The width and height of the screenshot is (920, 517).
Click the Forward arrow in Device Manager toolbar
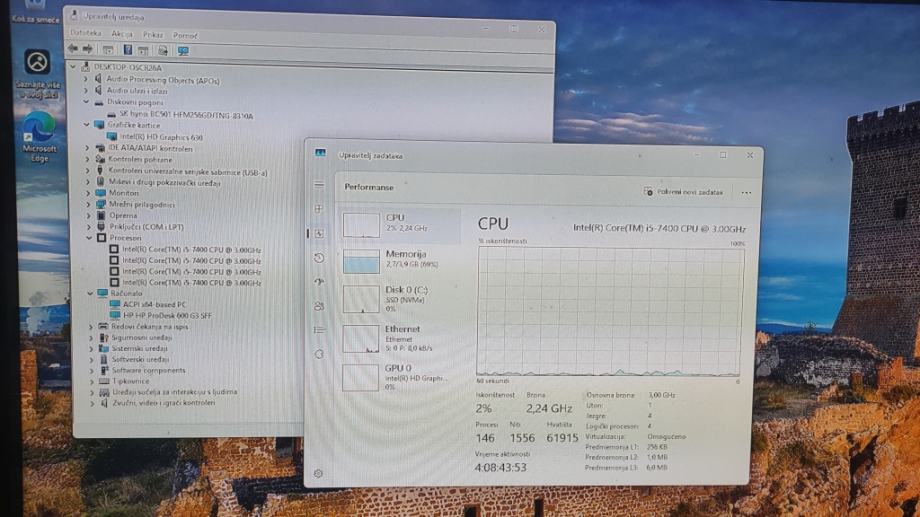coord(87,49)
